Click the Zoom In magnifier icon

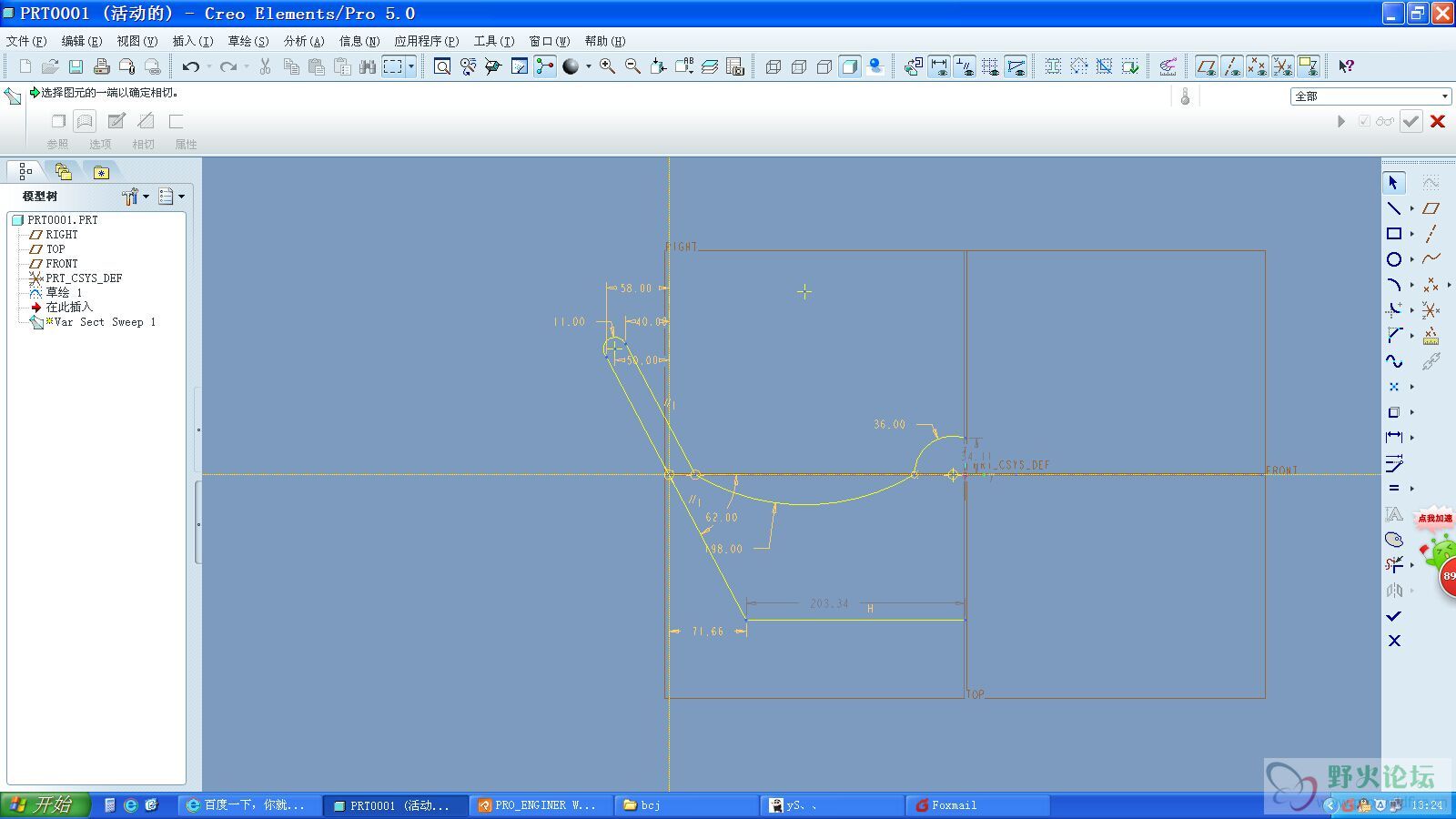point(607,66)
